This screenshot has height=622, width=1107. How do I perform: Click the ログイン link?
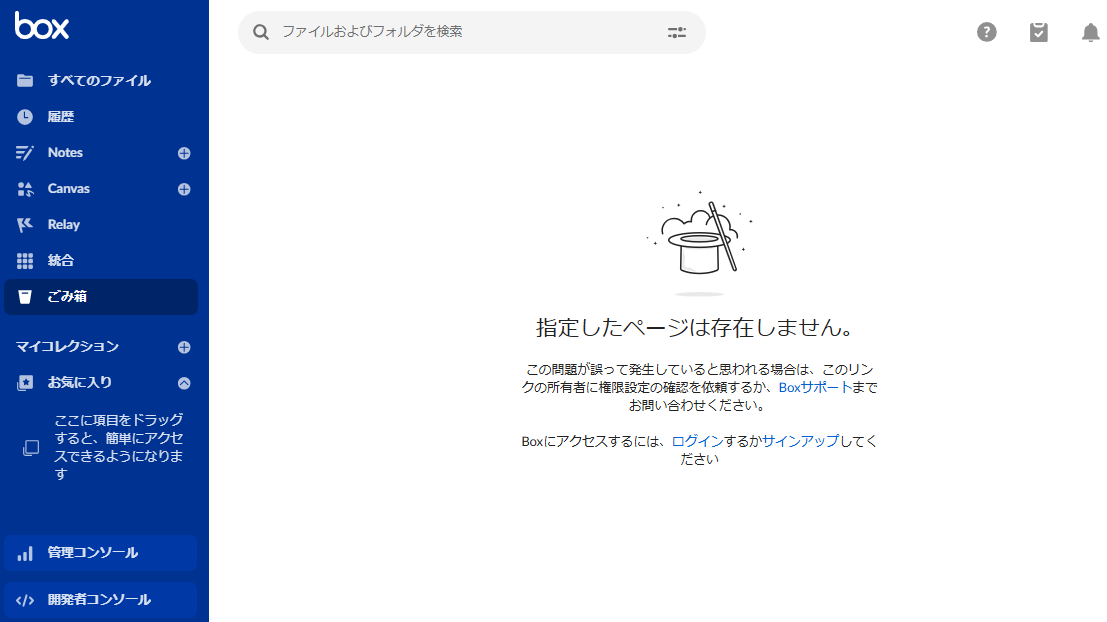[x=697, y=441]
